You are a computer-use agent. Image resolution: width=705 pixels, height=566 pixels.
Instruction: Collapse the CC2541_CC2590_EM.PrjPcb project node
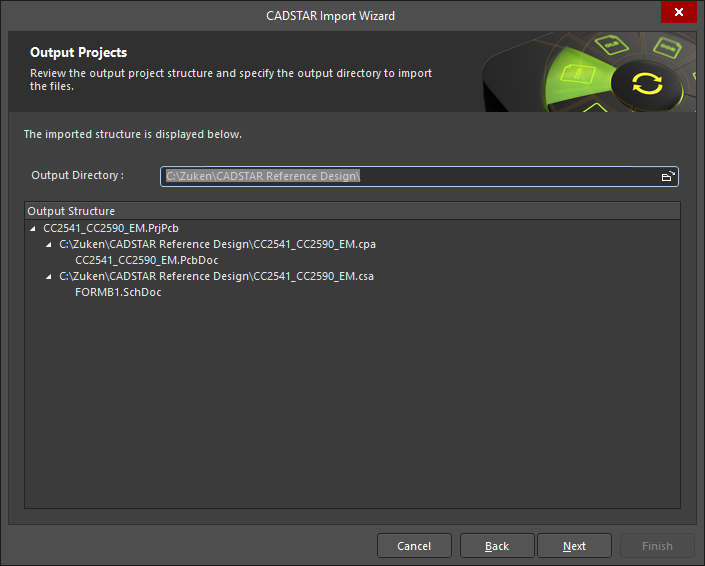tap(33, 228)
